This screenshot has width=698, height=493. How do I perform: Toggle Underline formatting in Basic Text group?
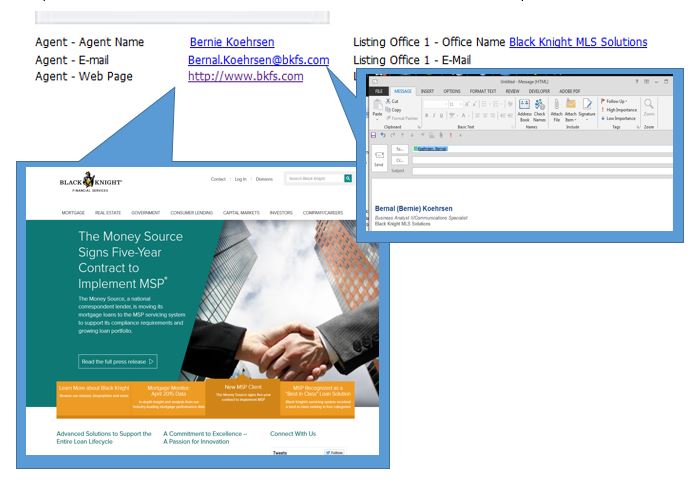tap(441, 115)
